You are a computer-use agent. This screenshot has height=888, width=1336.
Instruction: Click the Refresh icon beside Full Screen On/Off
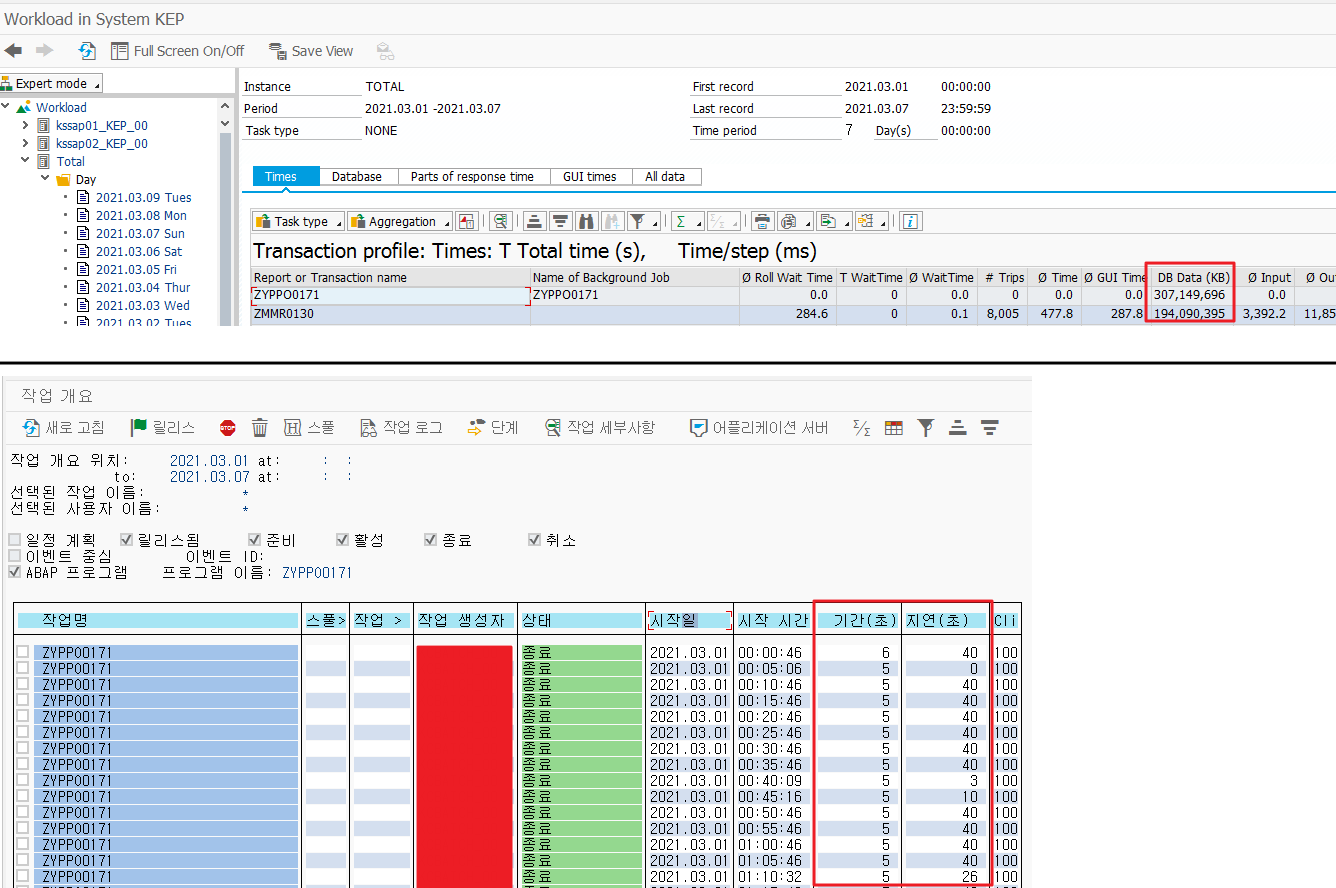[x=88, y=51]
